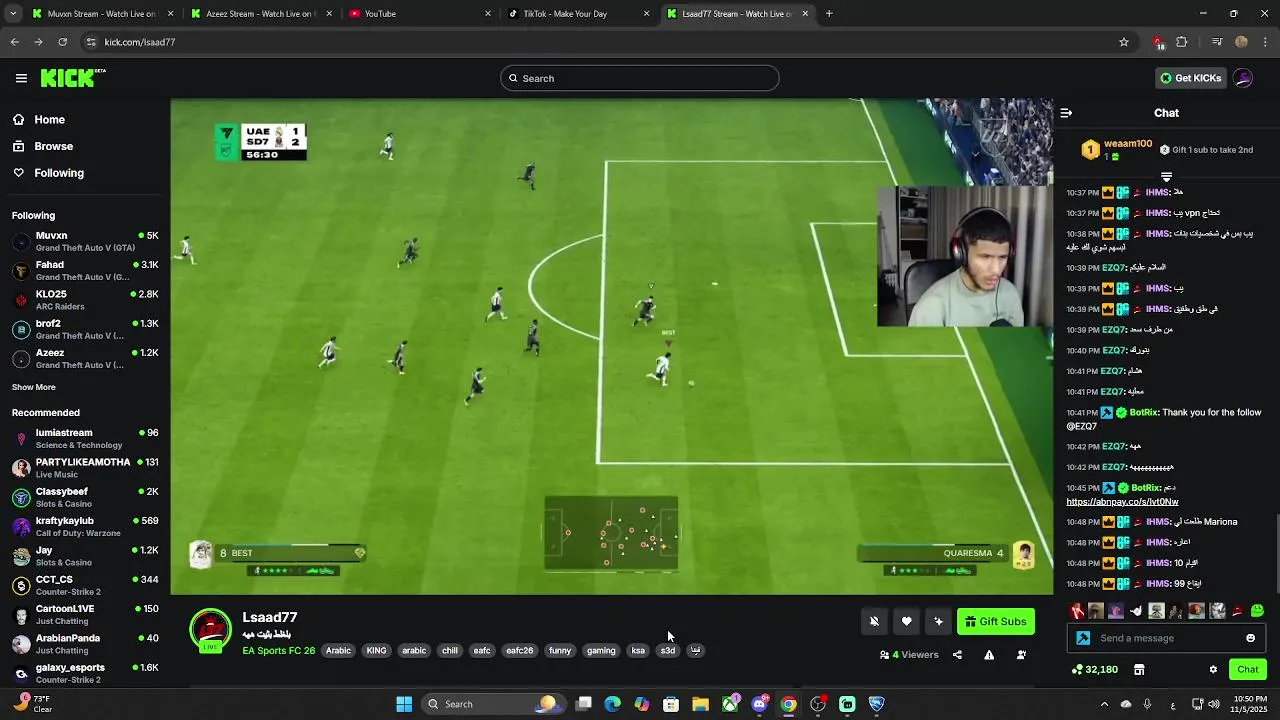Screen dimensions: 1280x720
Task: Open Windows Start menu
Action: pos(404,704)
